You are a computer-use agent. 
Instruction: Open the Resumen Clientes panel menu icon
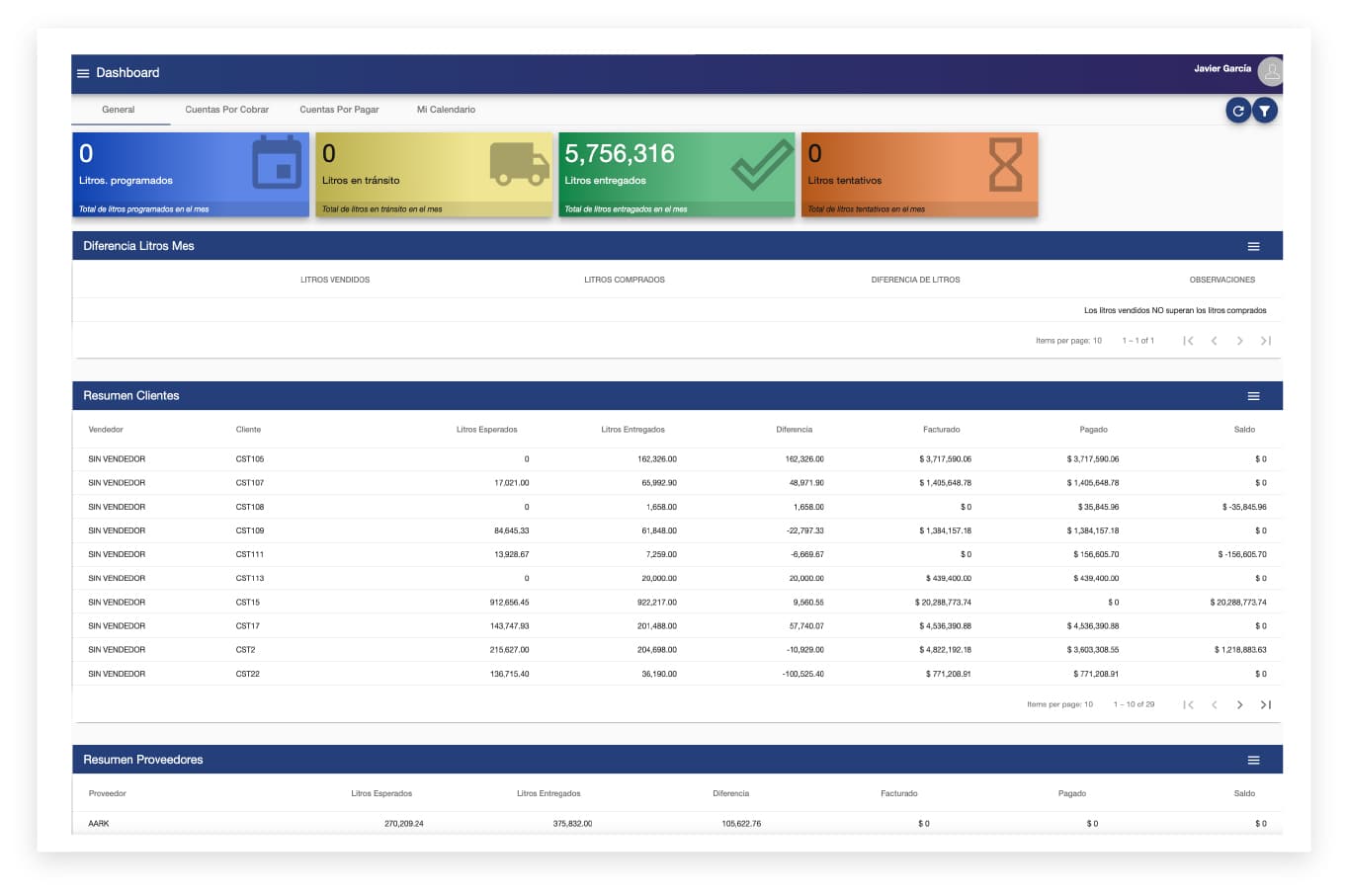(x=1253, y=395)
